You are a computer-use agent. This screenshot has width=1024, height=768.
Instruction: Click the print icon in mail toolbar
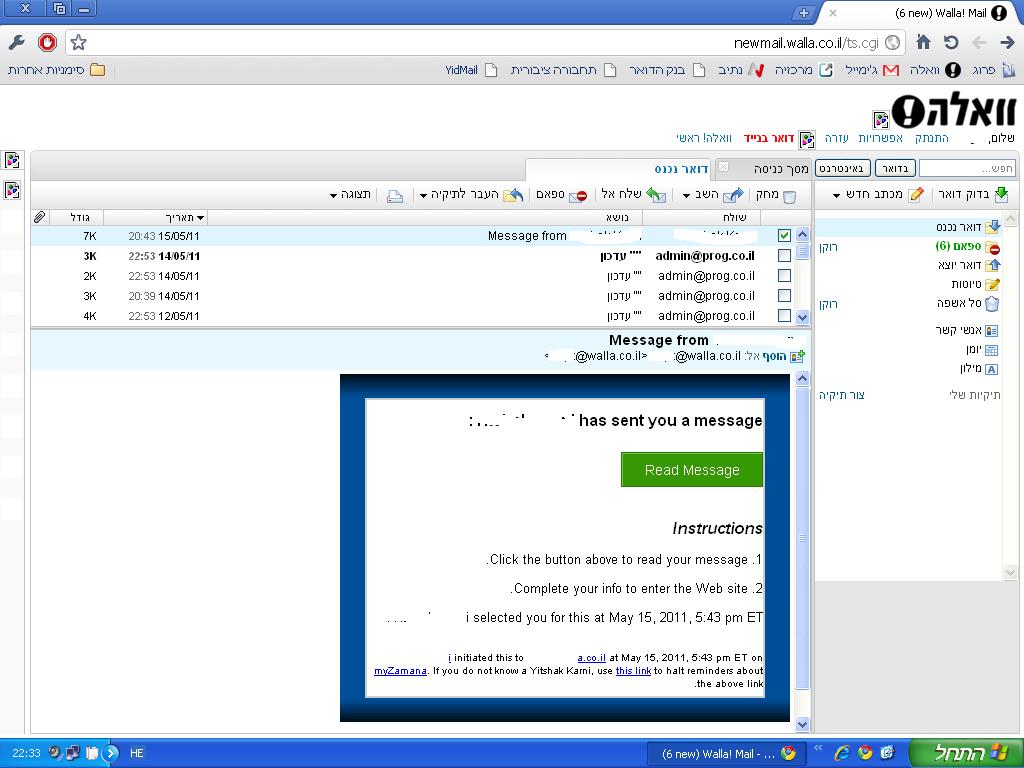coord(394,195)
